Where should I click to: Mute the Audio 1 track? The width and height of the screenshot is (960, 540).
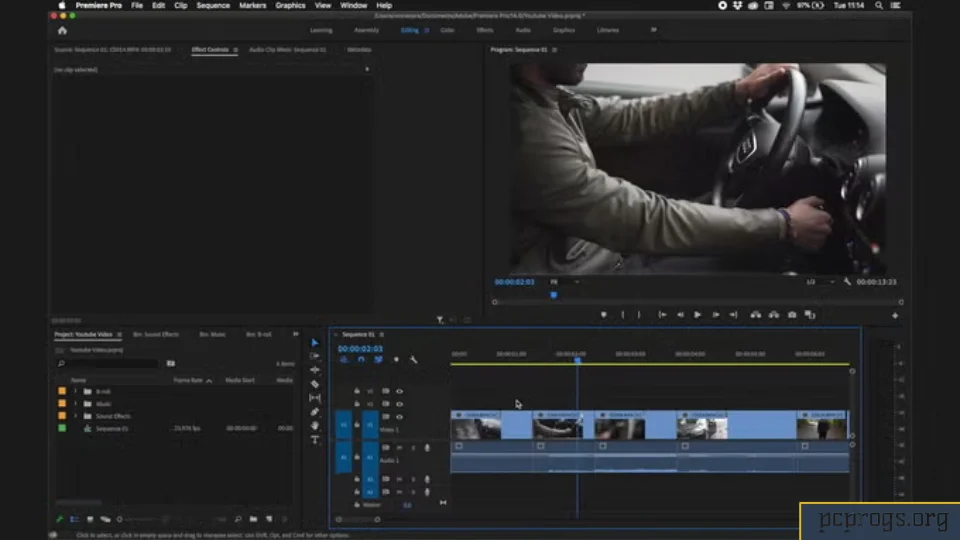click(400, 448)
